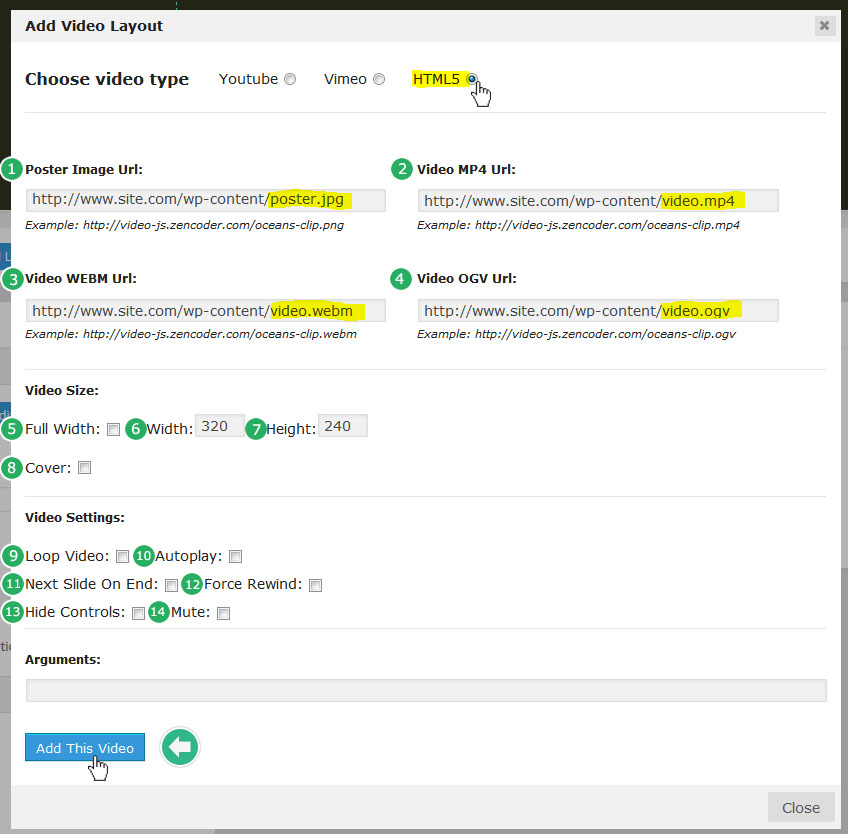Enable the Loop Video checkbox
The height and width of the screenshot is (834, 848).
[122, 557]
